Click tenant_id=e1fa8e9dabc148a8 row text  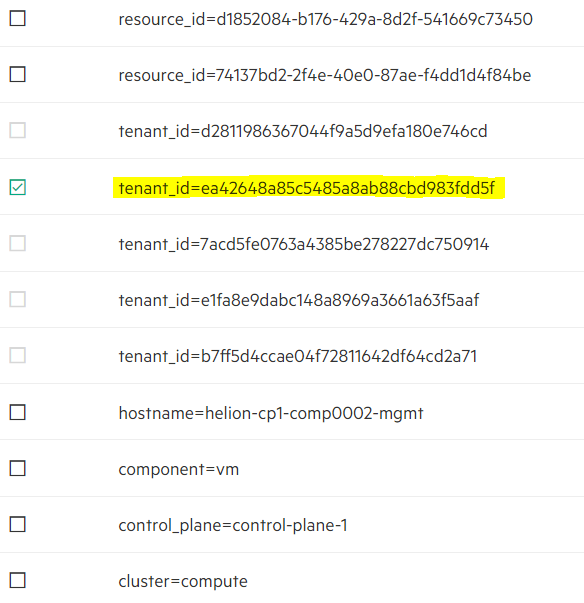coord(299,300)
